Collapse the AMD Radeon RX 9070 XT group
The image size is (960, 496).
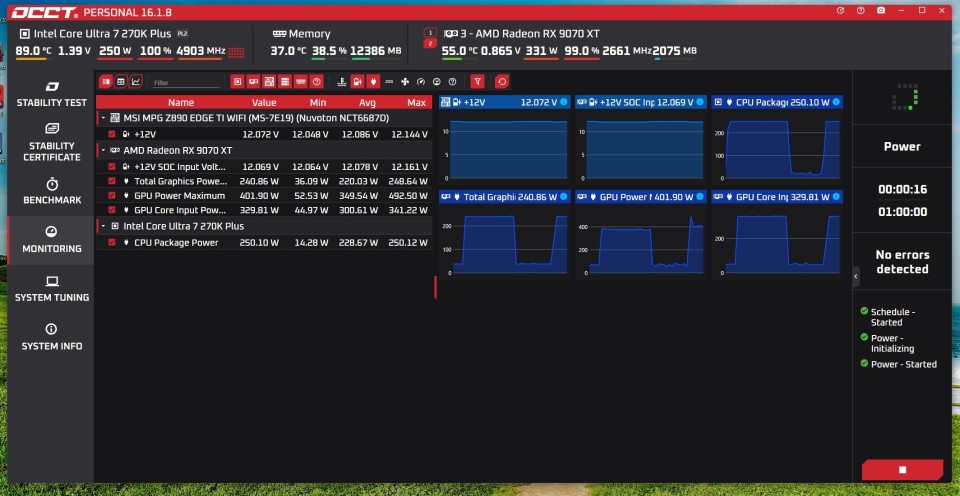[x=103, y=150]
